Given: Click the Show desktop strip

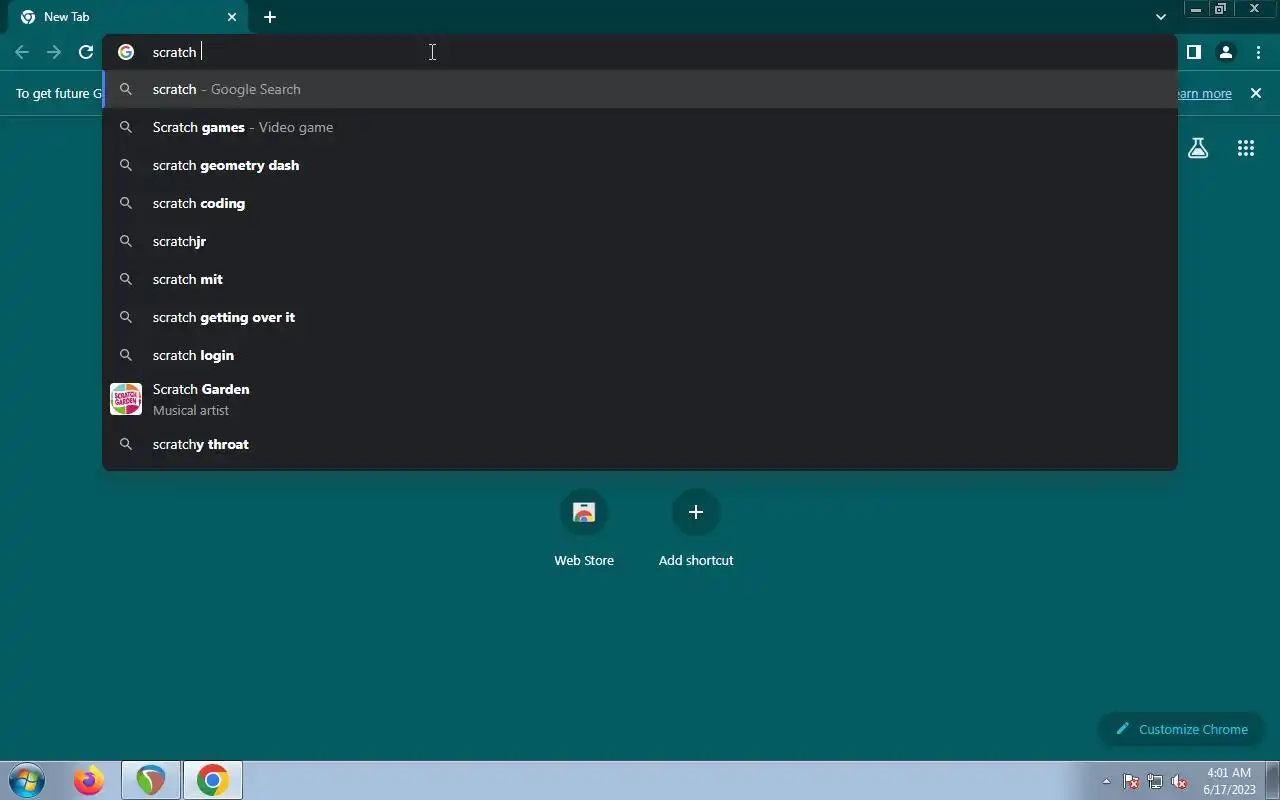Looking at the screenshot, I should pos(1272,781).
